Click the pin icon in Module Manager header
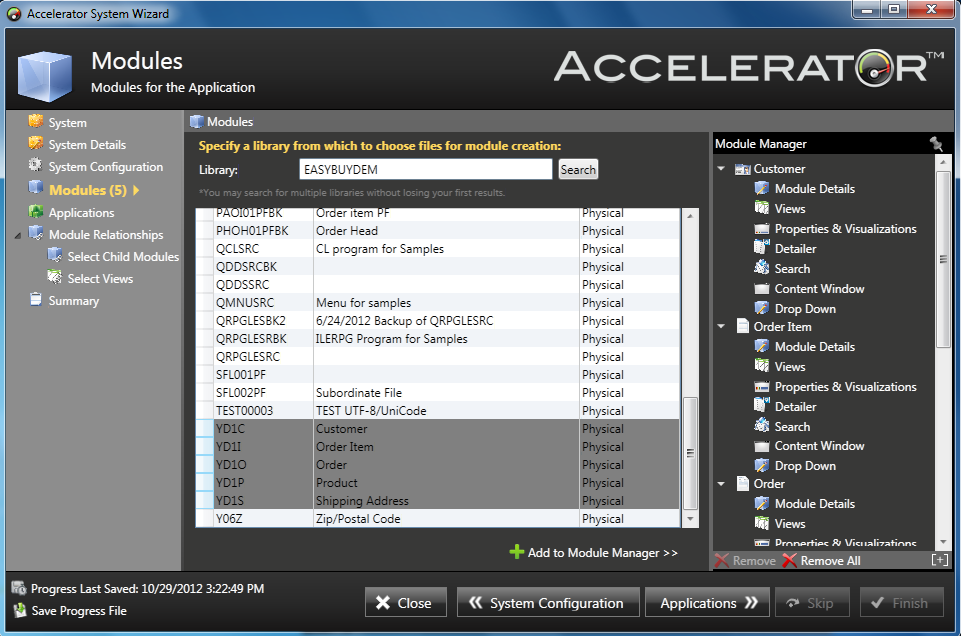This screenshot has width=961, height=636. point(936,144)
